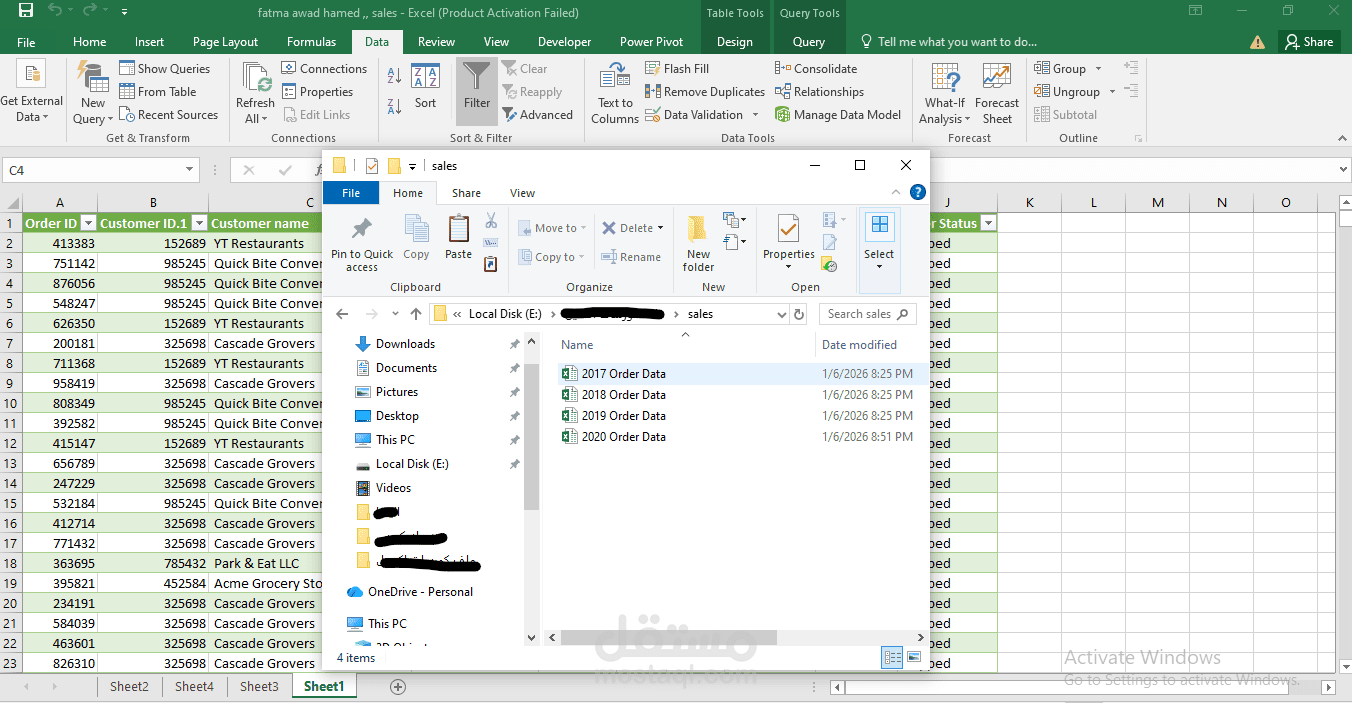Click Relationships in Data Tools group
Viewport: 1352px width, 703px height.
point(819,91)
